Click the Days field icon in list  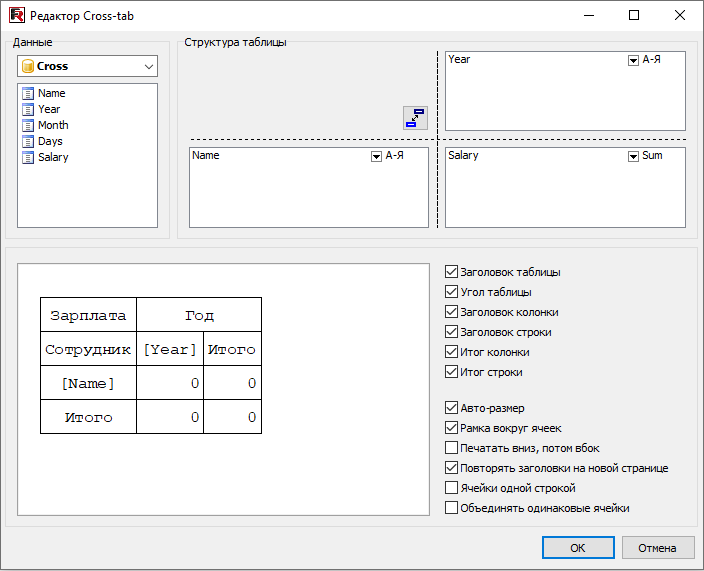pos(28,141)
